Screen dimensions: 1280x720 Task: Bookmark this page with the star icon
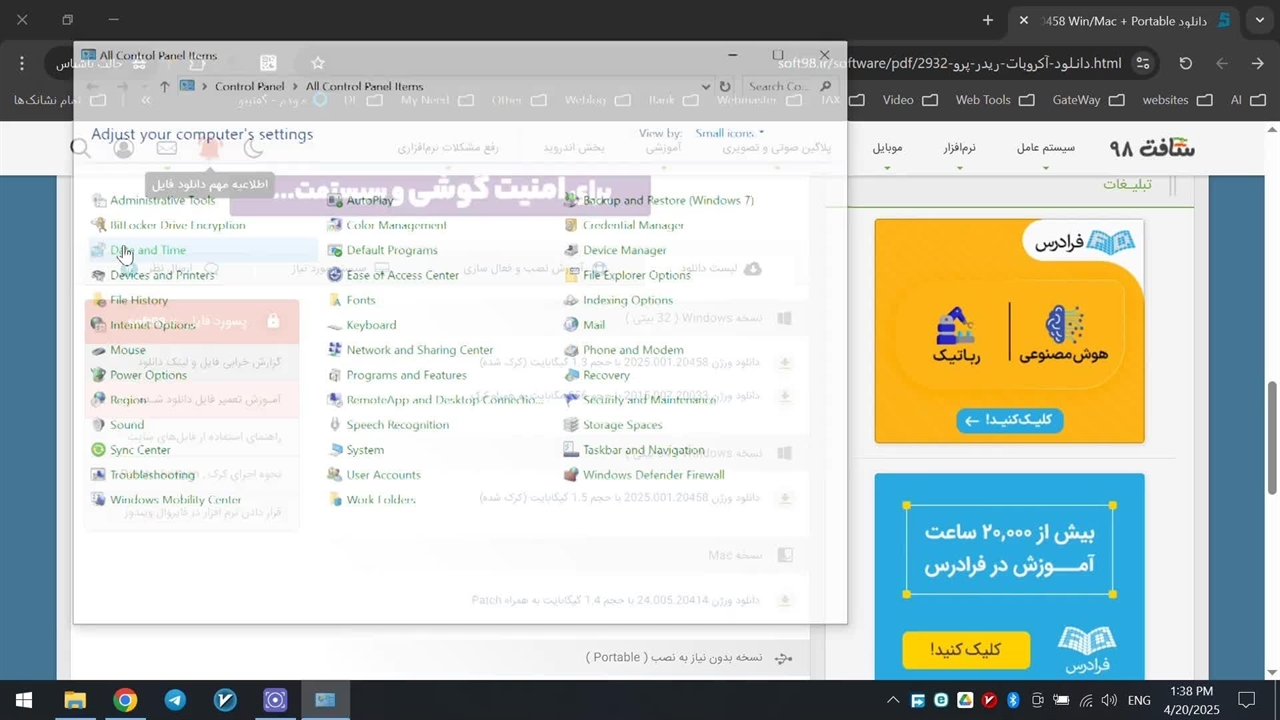(318, 63)
